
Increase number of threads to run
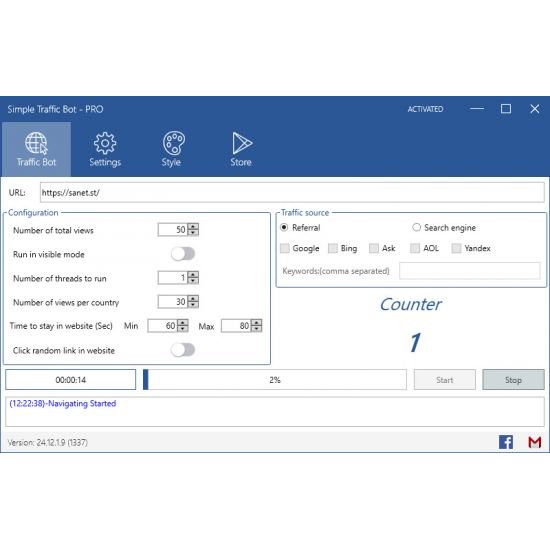[x=193, y=275]
